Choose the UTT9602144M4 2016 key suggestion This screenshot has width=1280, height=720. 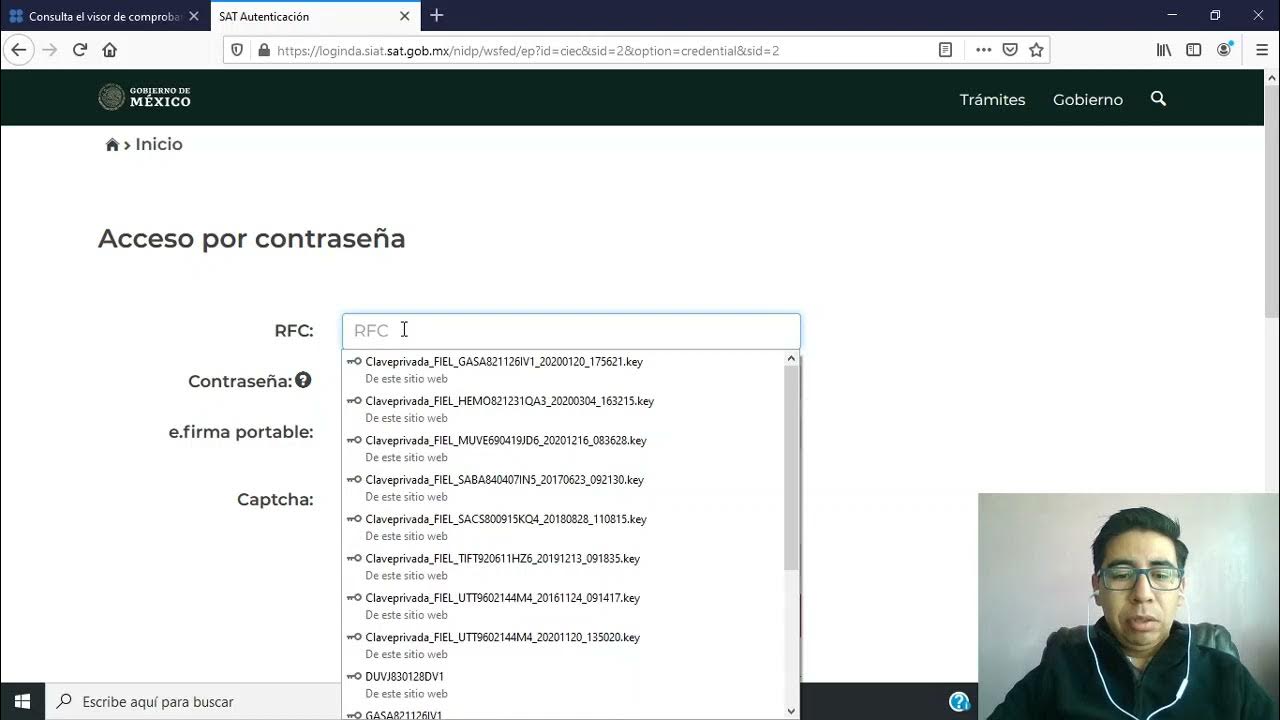563,606
